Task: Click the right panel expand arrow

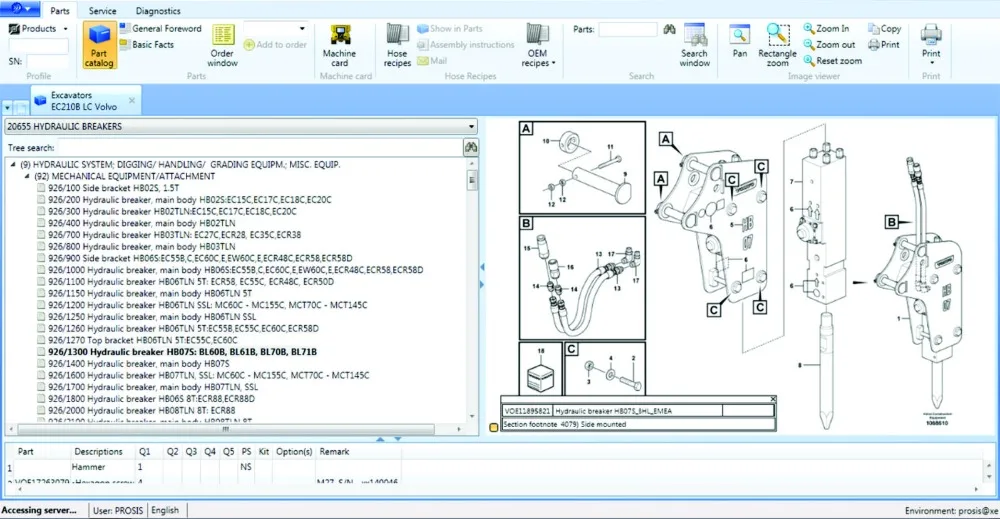Action: pos(482,284)
